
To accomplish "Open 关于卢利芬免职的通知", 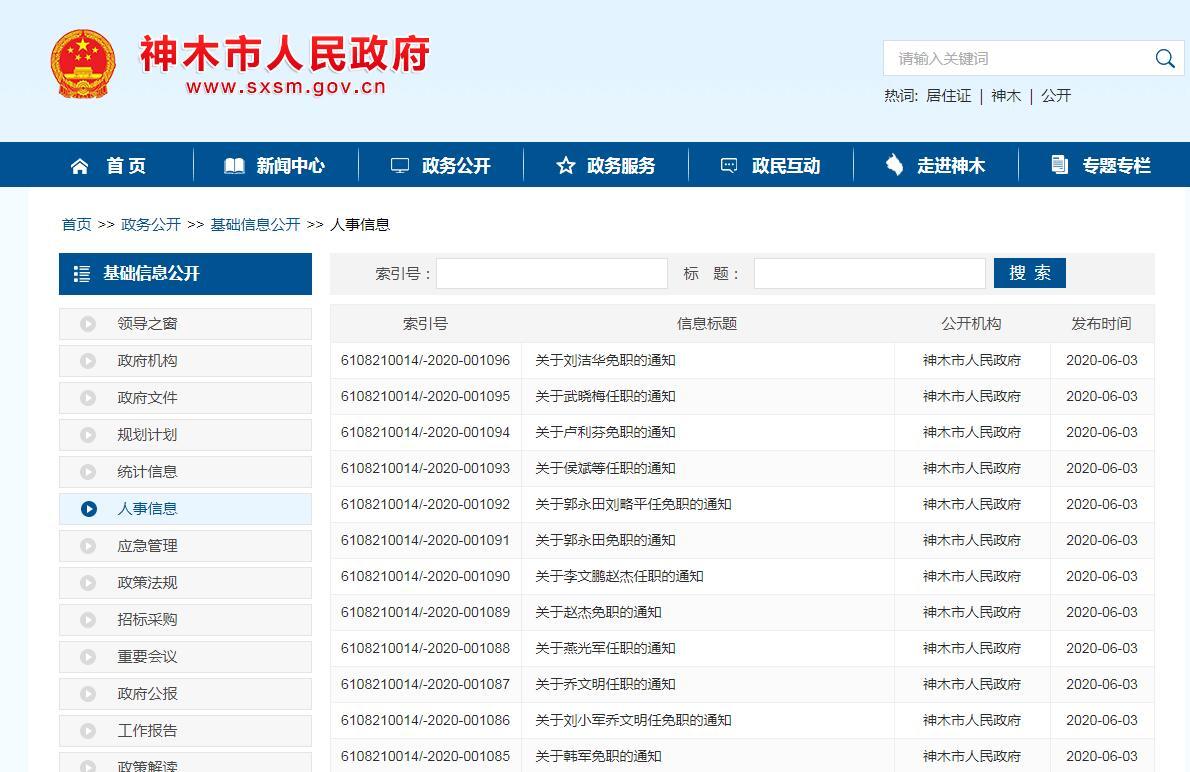I will coord(606,433).
